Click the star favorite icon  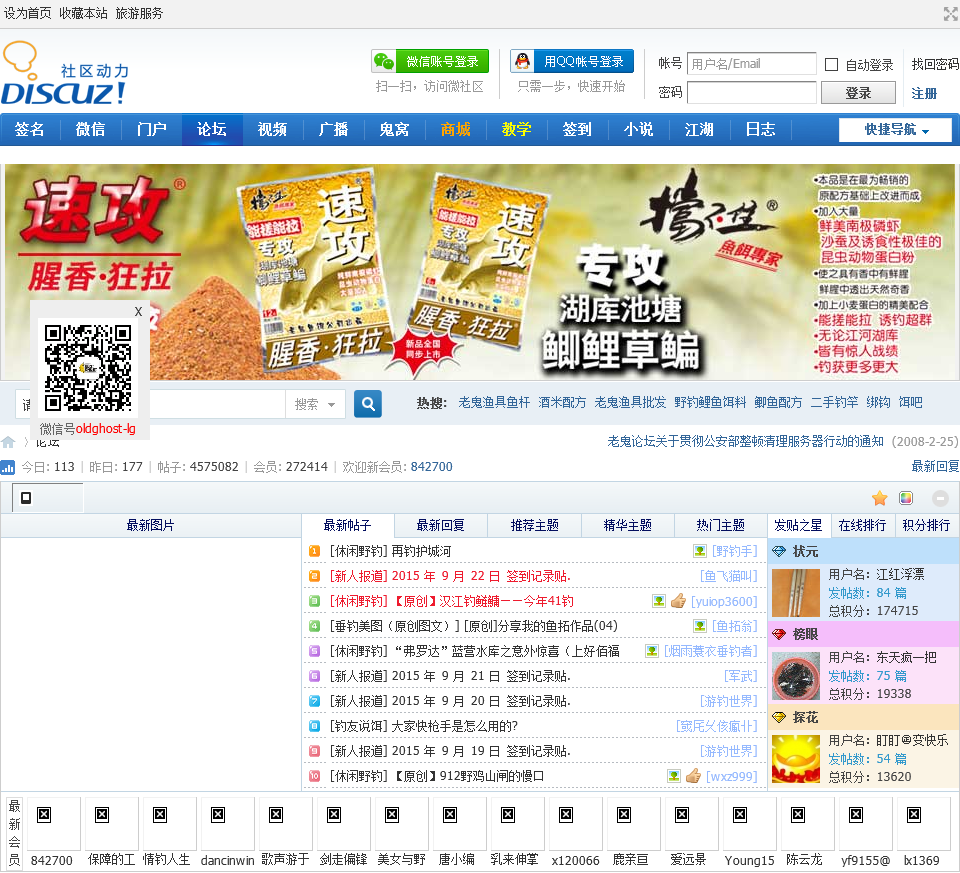880,498
